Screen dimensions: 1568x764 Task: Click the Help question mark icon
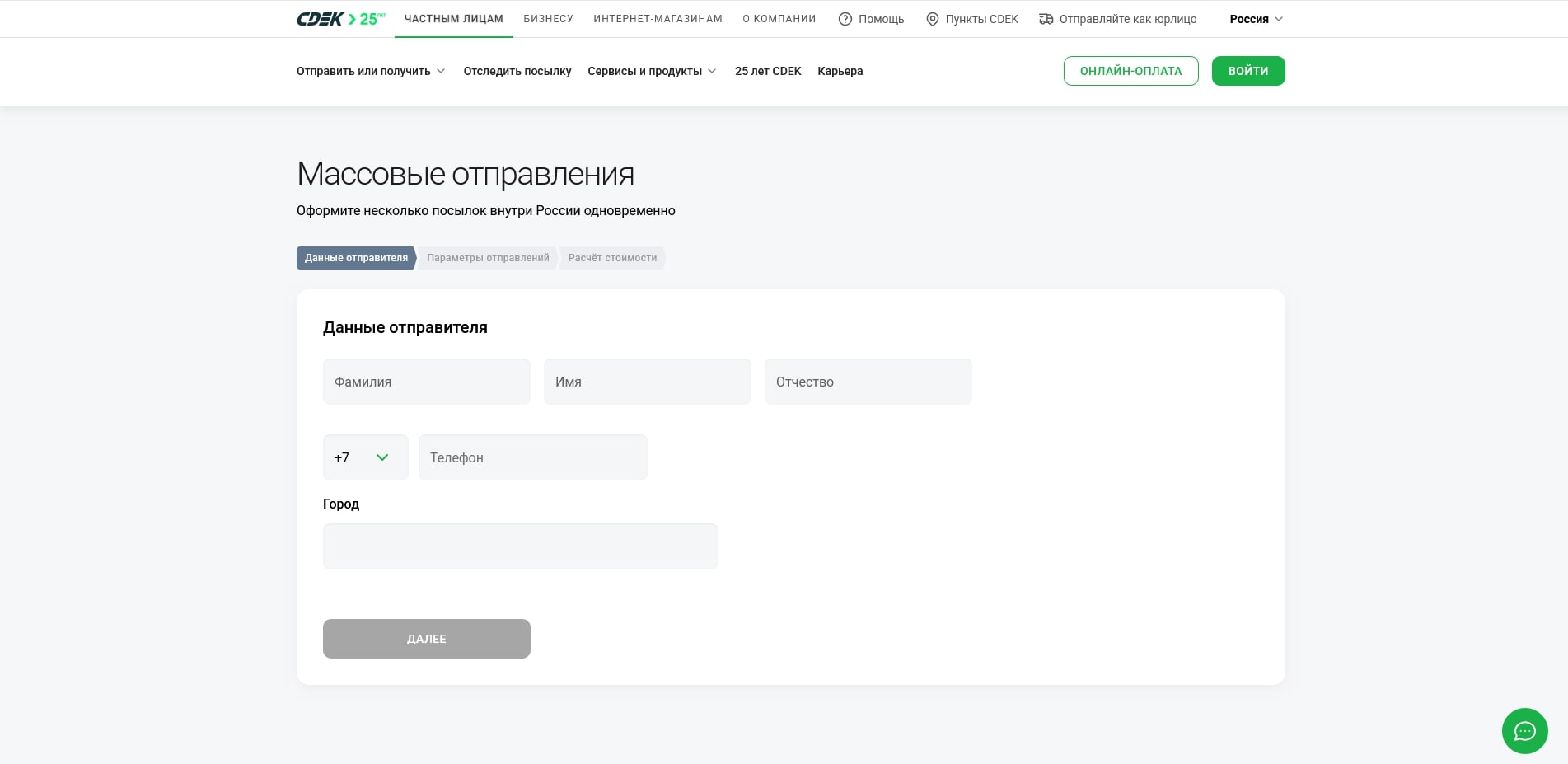pyautogui.click(x=845, y=19)
